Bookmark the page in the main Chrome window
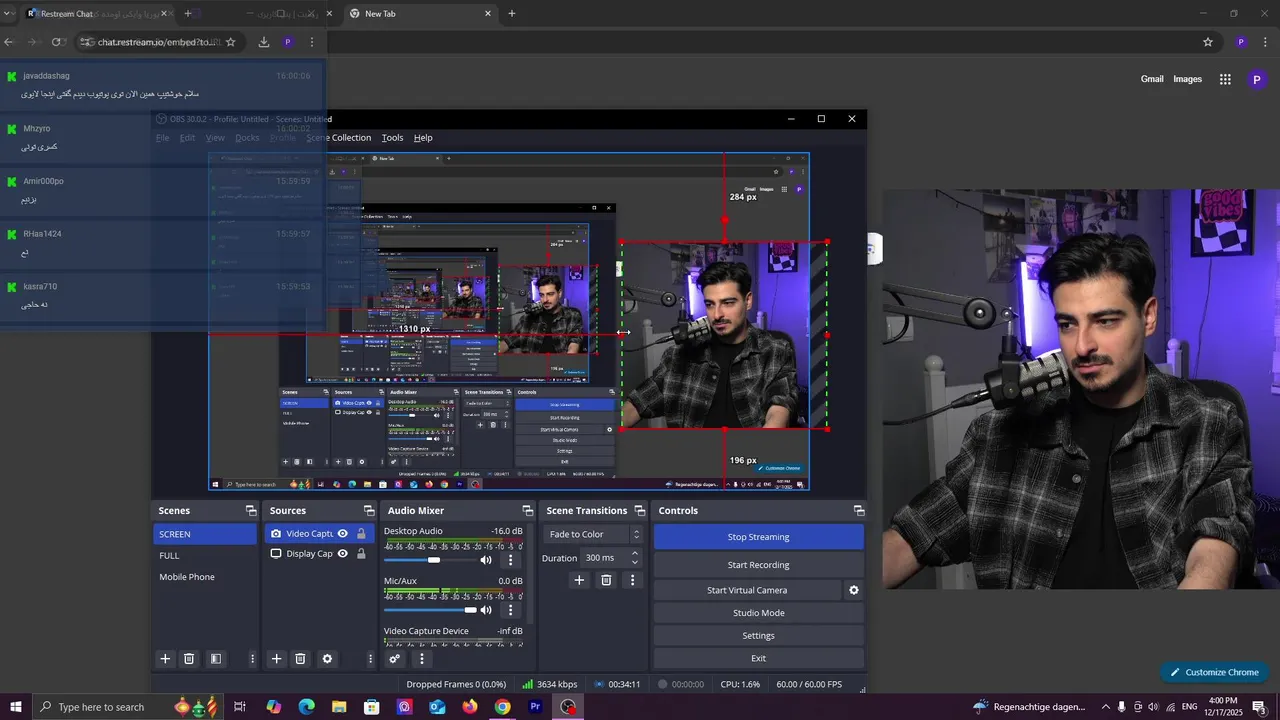 click(x=1208, y=42)
